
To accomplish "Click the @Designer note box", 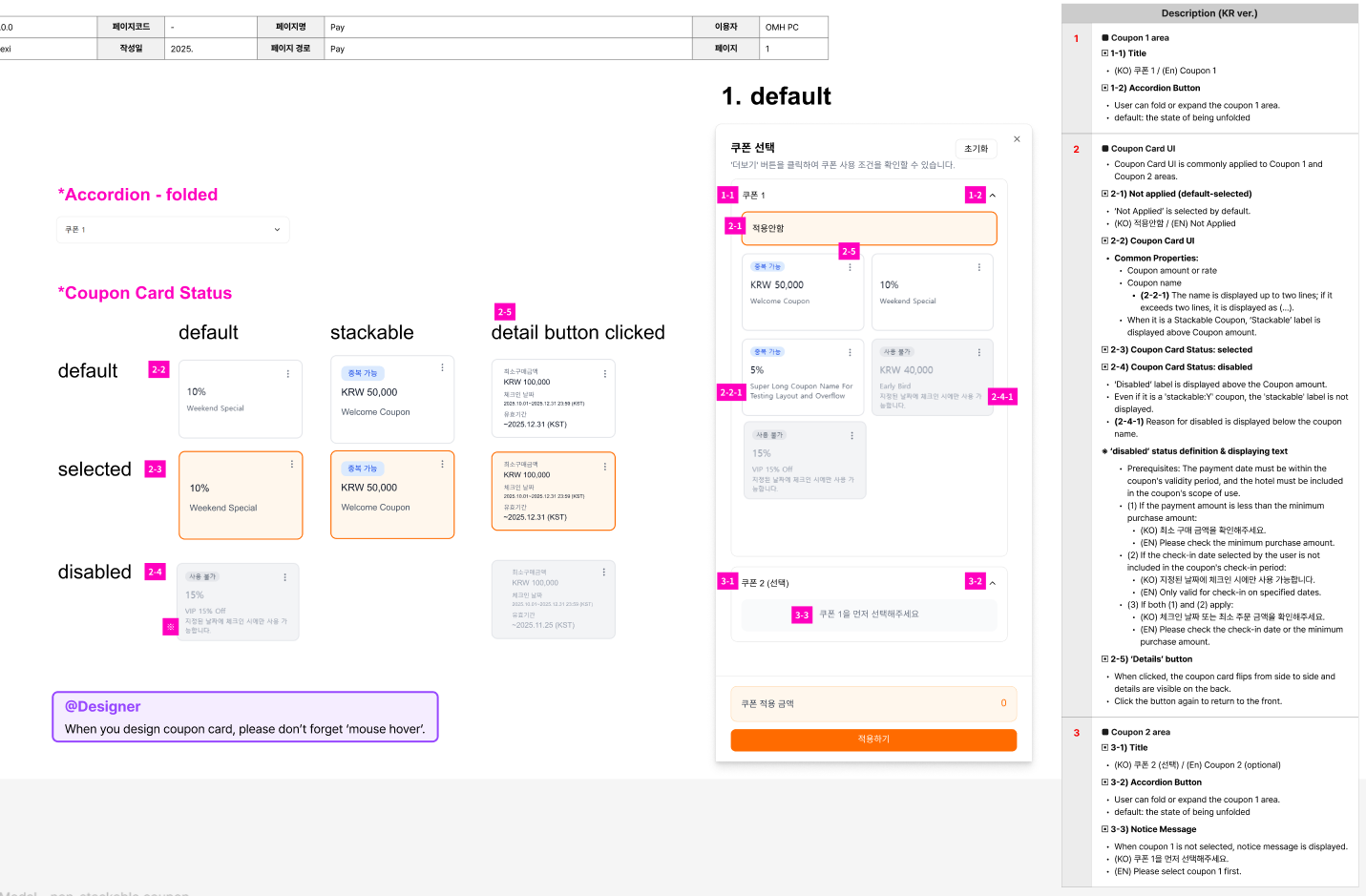I will coord(245,718).
